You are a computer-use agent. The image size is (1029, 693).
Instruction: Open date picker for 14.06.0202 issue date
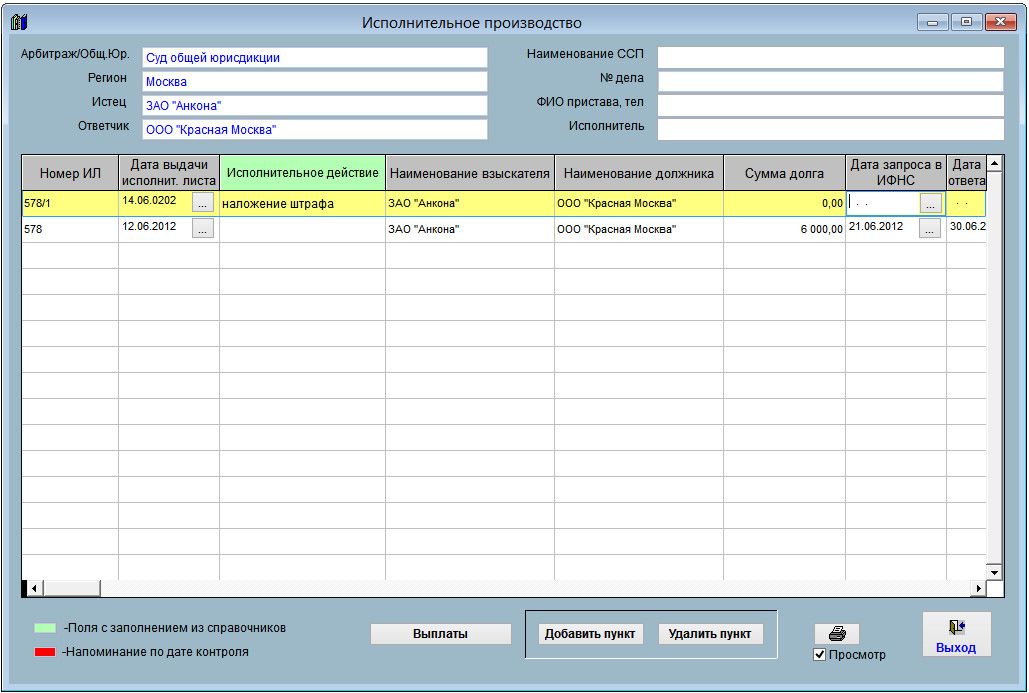[x=203, y=203]
